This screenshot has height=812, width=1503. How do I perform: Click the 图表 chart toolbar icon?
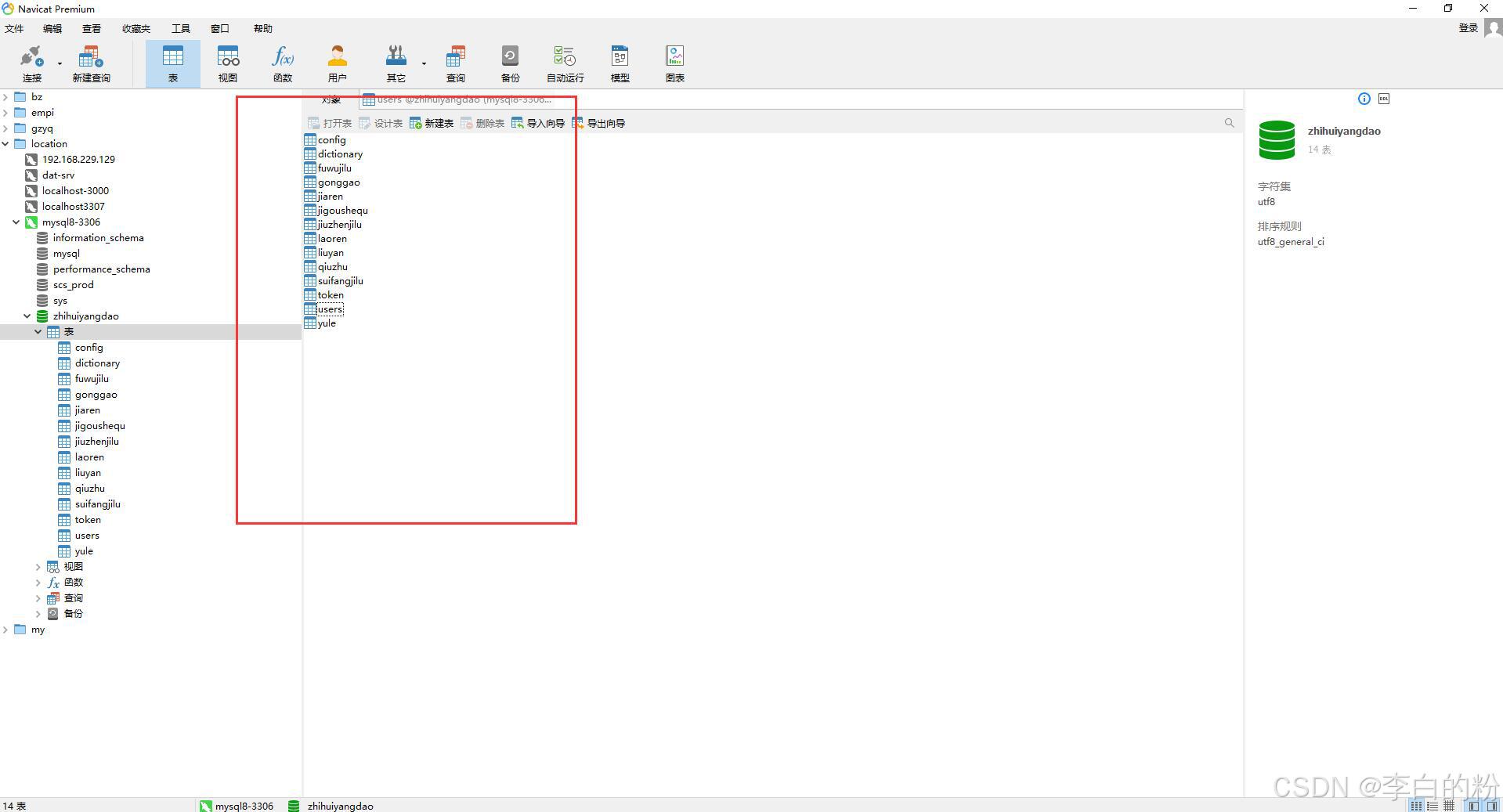tap(674, 63)
